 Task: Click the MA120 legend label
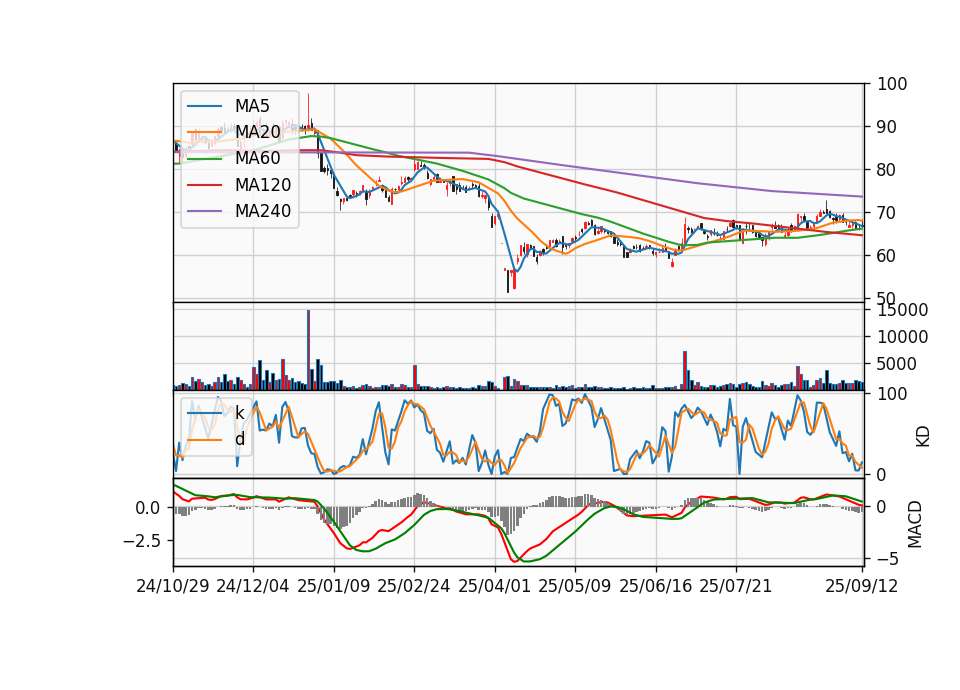[x=263, y=185]
